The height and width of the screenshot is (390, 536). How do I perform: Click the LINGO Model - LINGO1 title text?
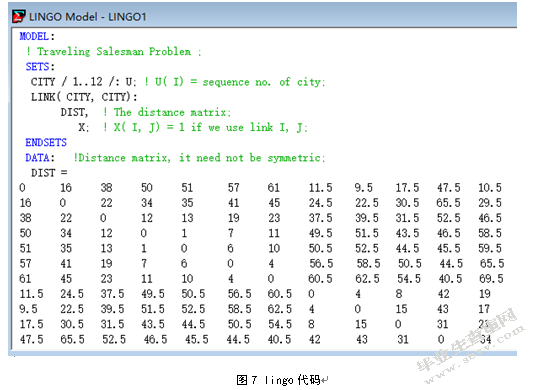88,17
